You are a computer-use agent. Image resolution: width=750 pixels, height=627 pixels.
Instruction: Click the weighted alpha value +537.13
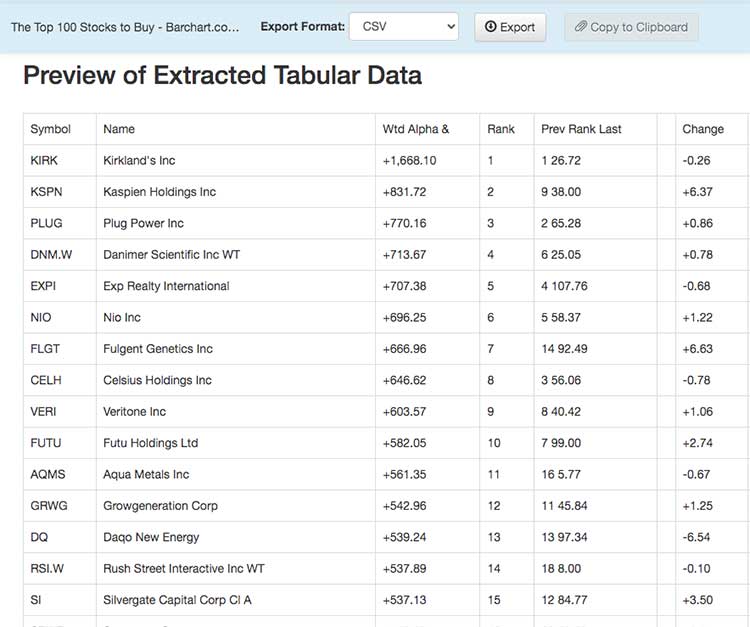404,600
